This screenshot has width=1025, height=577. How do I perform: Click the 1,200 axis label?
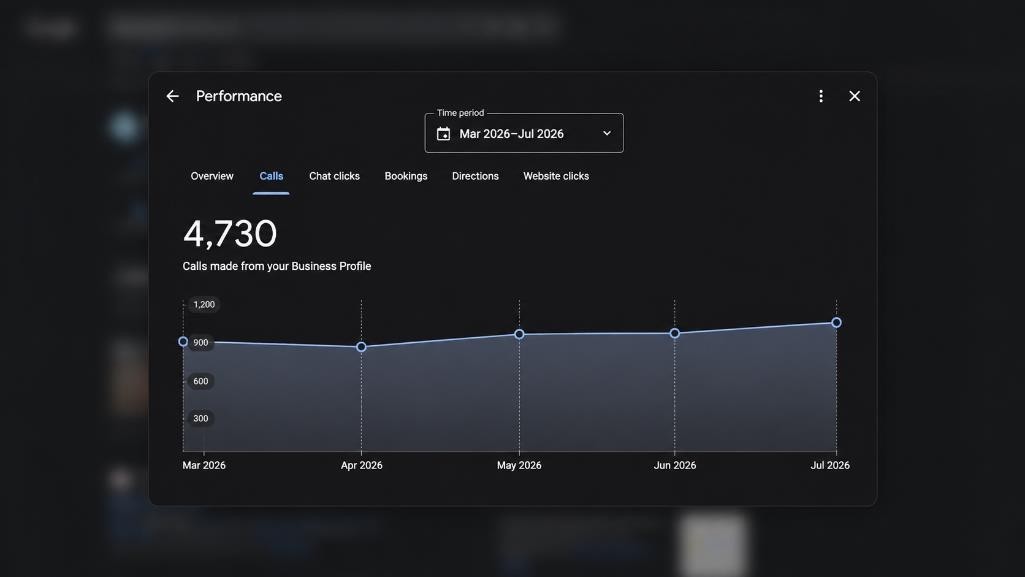coord(204,305)
